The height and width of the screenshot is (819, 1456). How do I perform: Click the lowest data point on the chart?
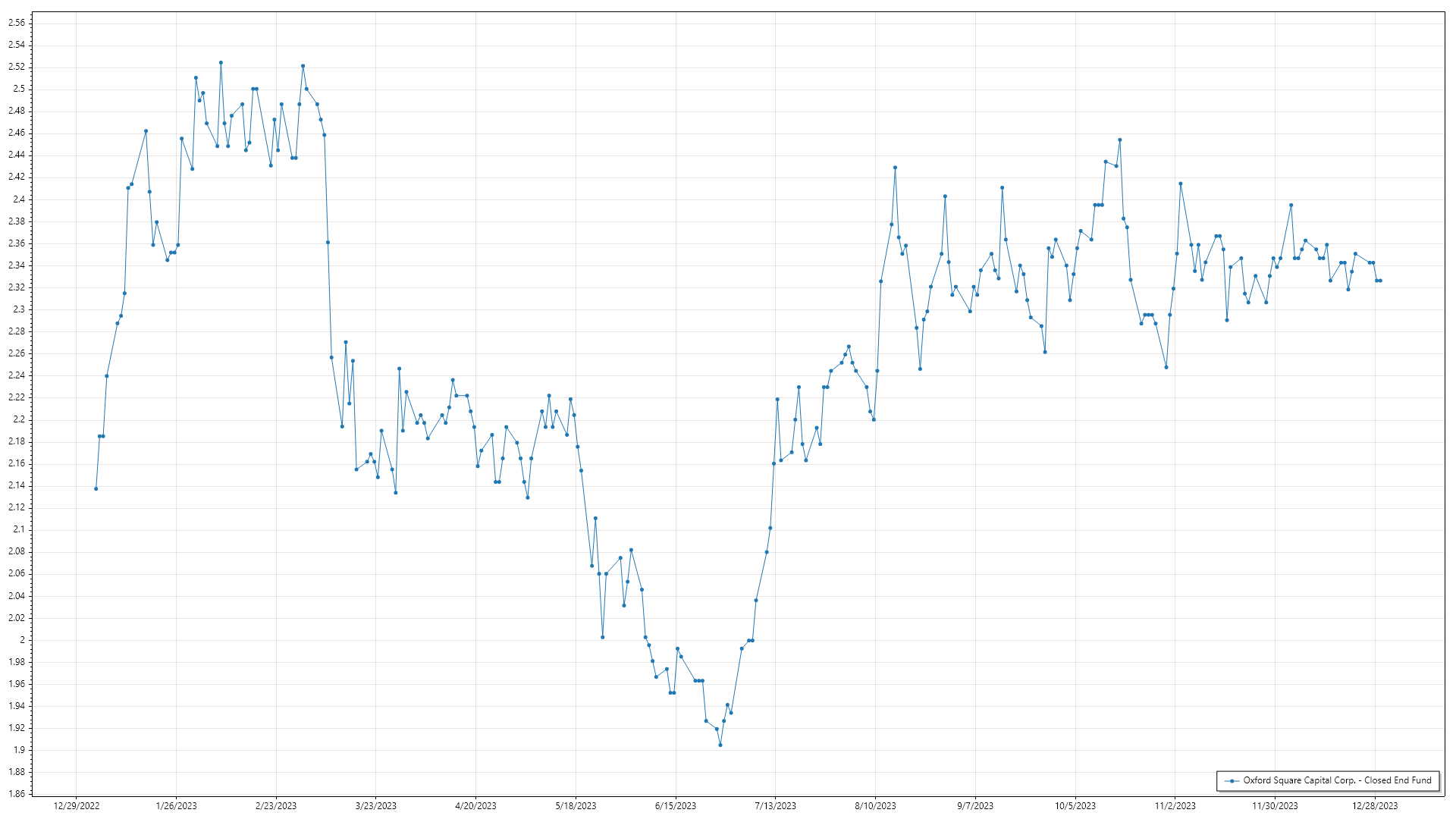tap(720, 745)
